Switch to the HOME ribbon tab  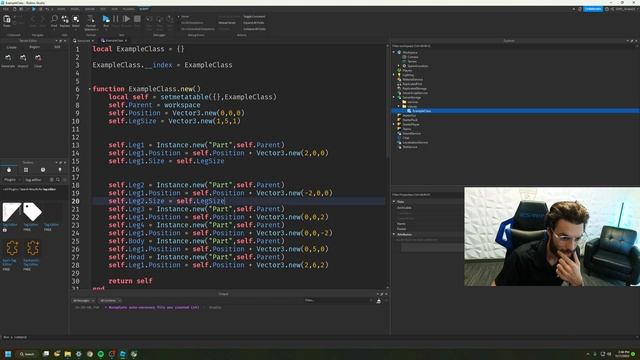61,9
